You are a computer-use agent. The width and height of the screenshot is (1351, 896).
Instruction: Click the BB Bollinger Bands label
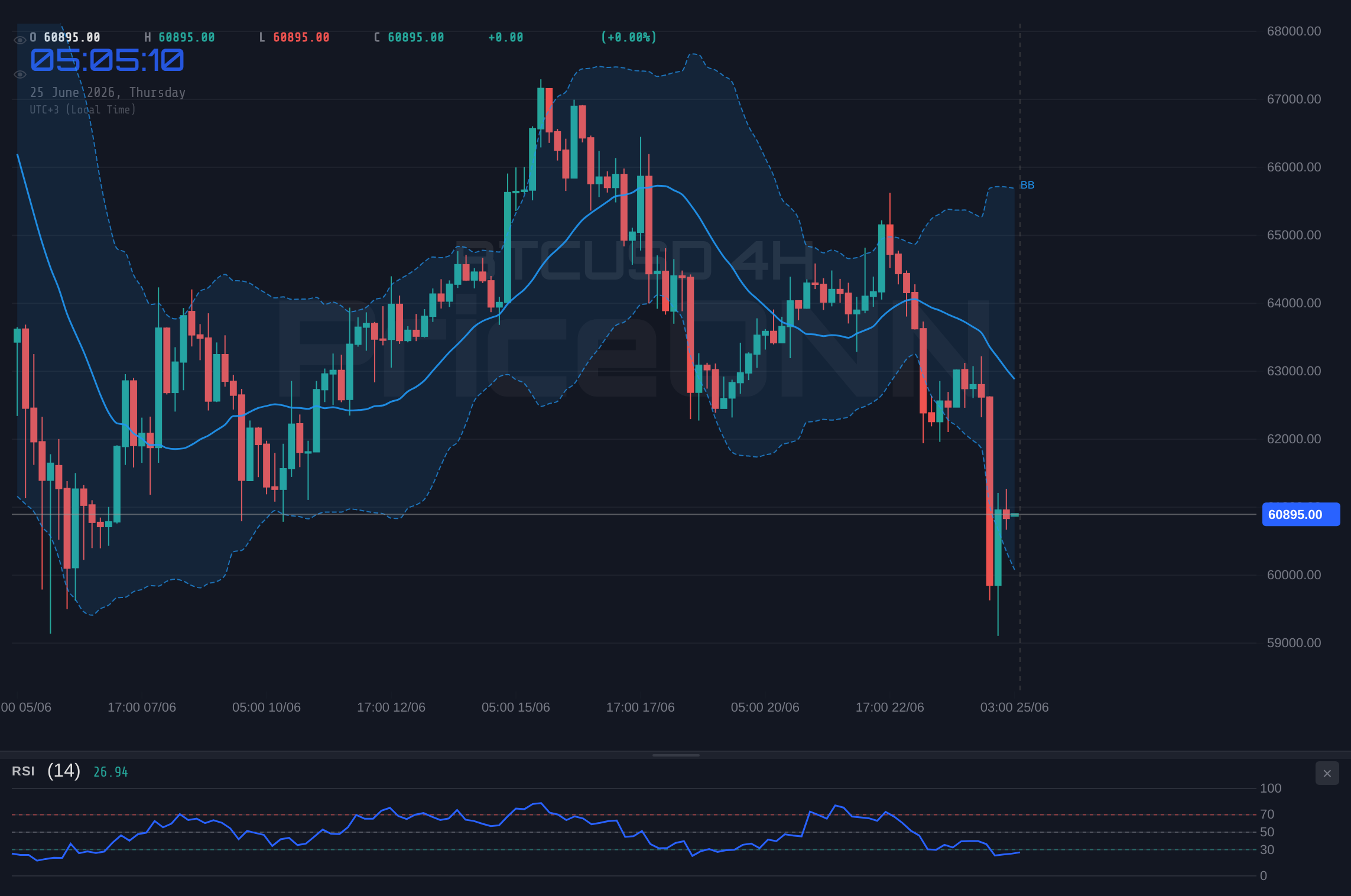point(1027,185)
